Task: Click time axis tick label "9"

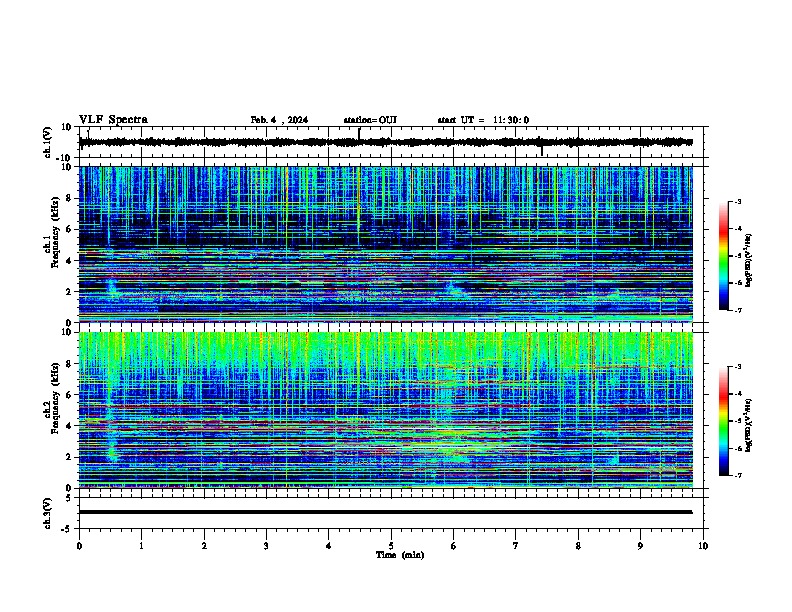Action: 640,546
